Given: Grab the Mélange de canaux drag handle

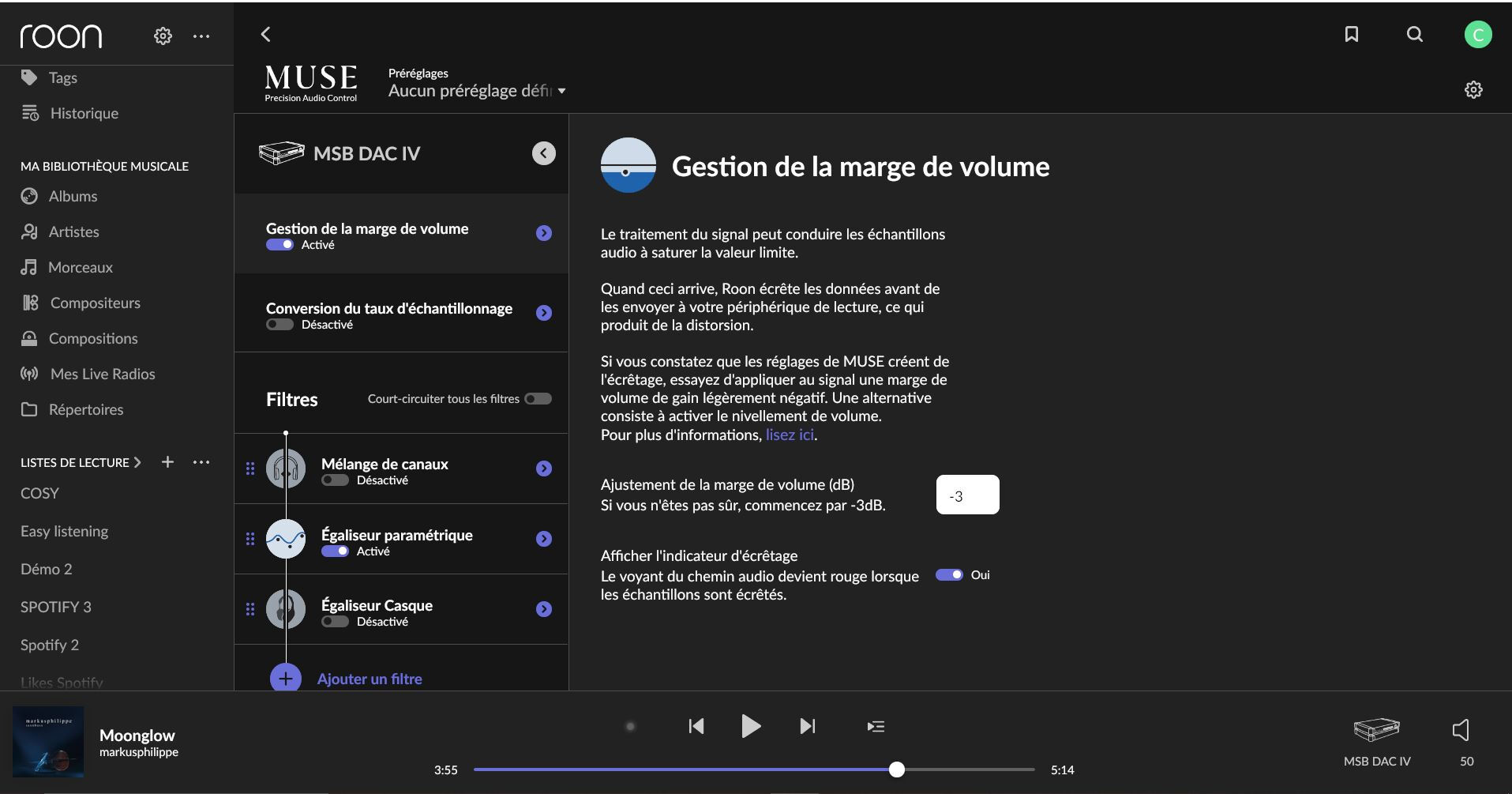Looking at the screenshot, I should click(x=250, y=468).
